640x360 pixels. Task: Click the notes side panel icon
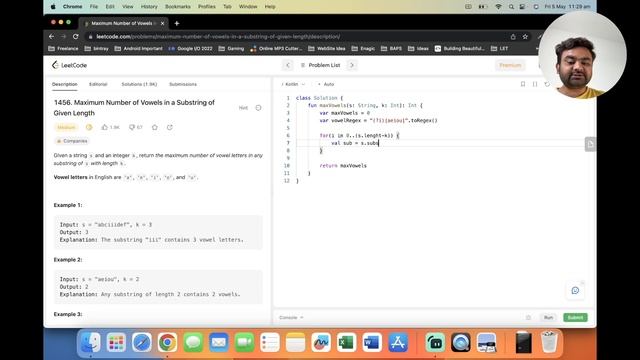(590, 144)
